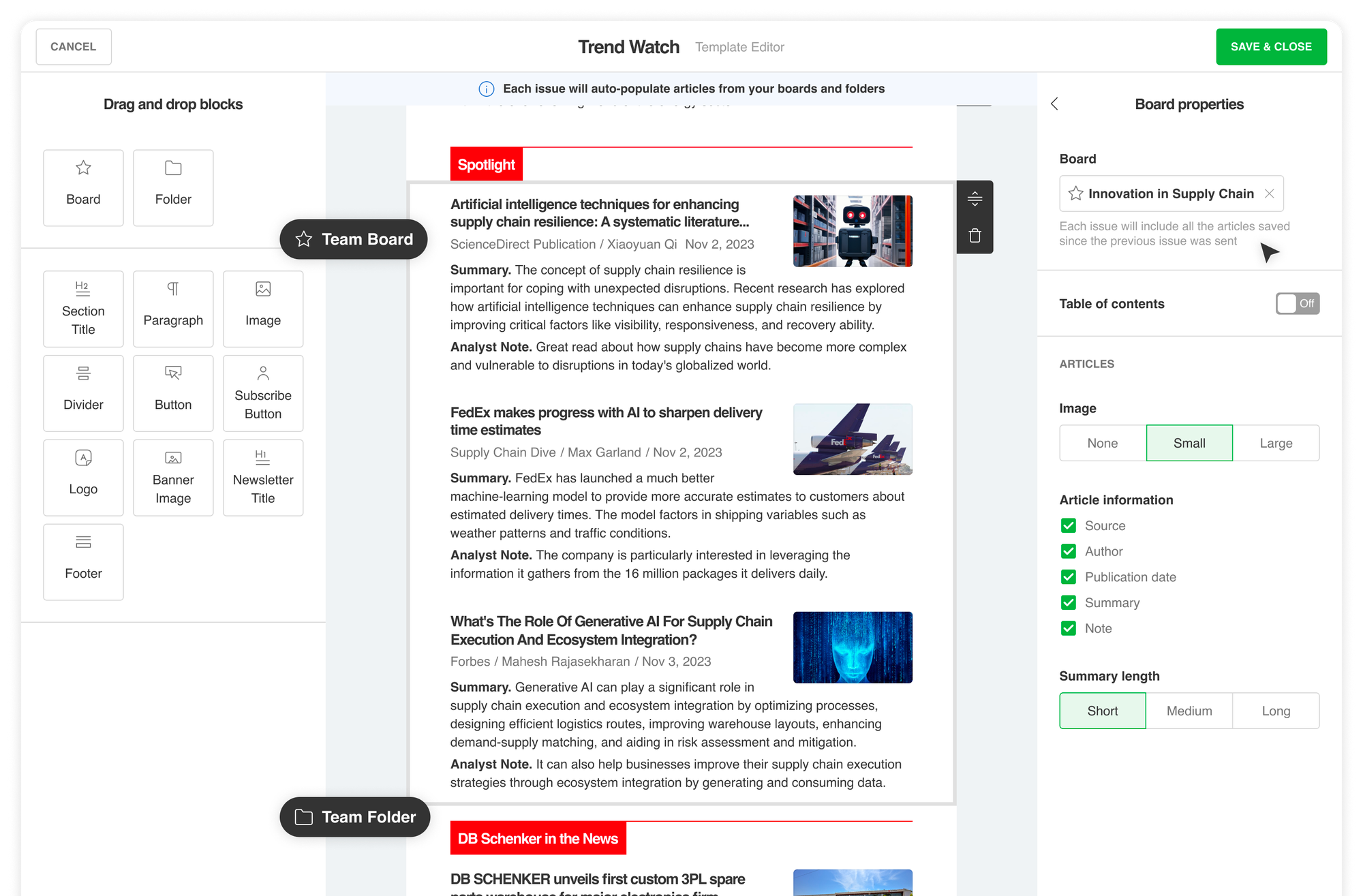Click Save & Close
Image resolution: width=1363 pixels, height=896 pixels.
coord(1271,46)
